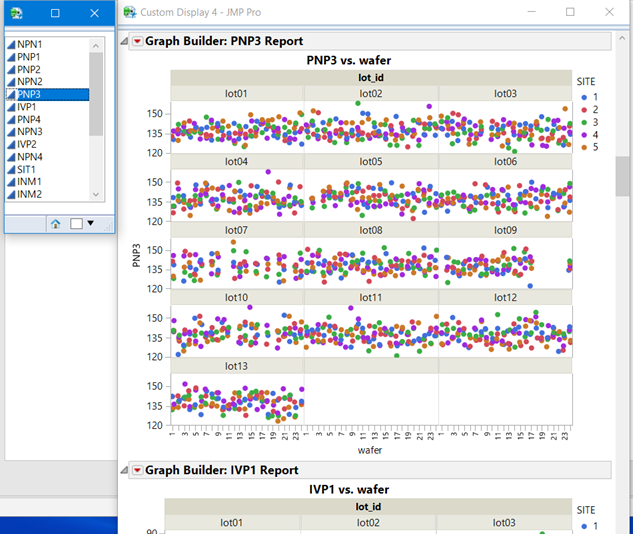Click the red SITE 2 legend marker
This screenshot has height=534, width=633.
(584, 110)
